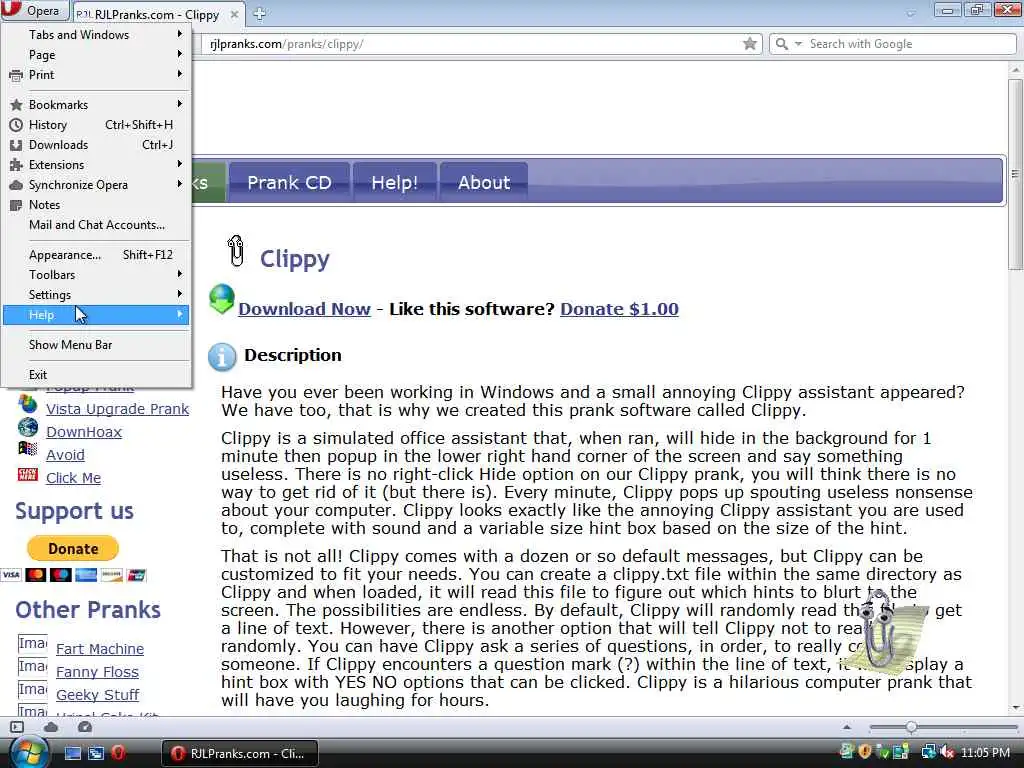Click blue Description info icon

[222, 357]
